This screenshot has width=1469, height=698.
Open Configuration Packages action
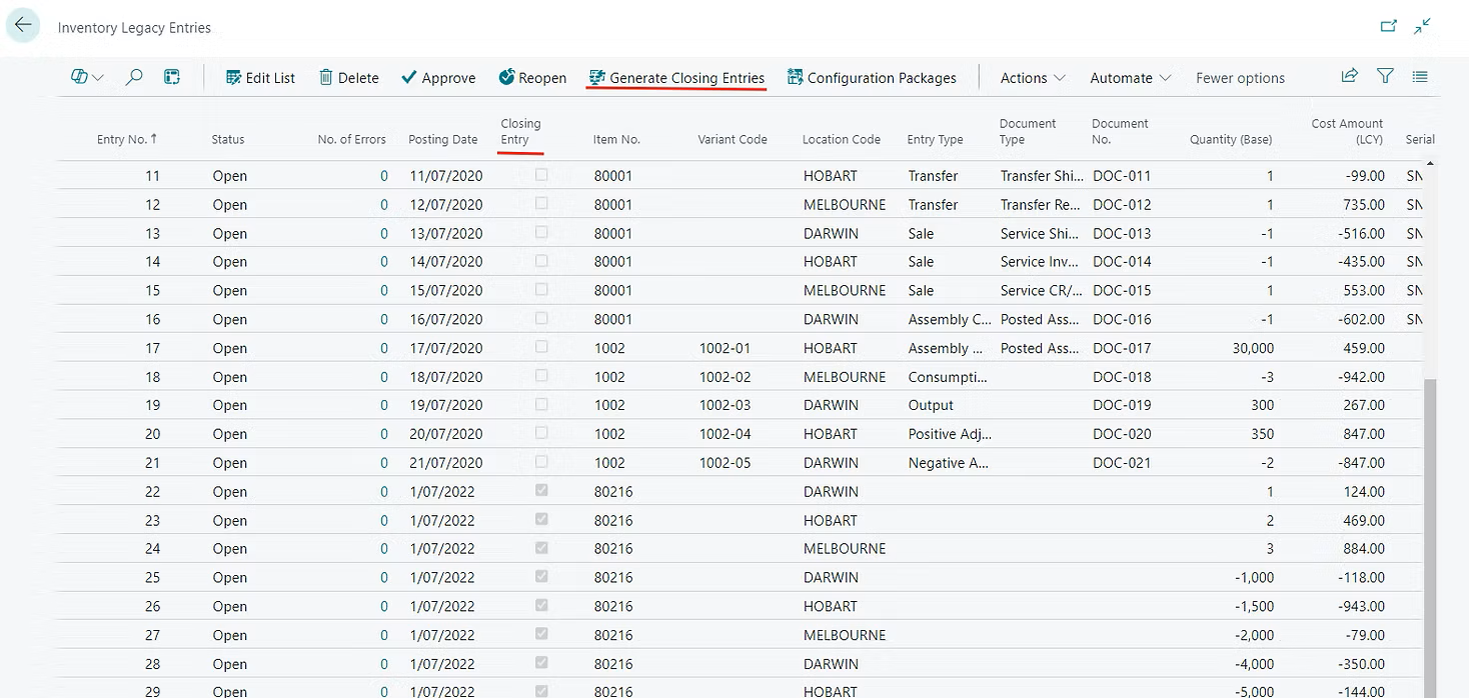pos(871,78)
